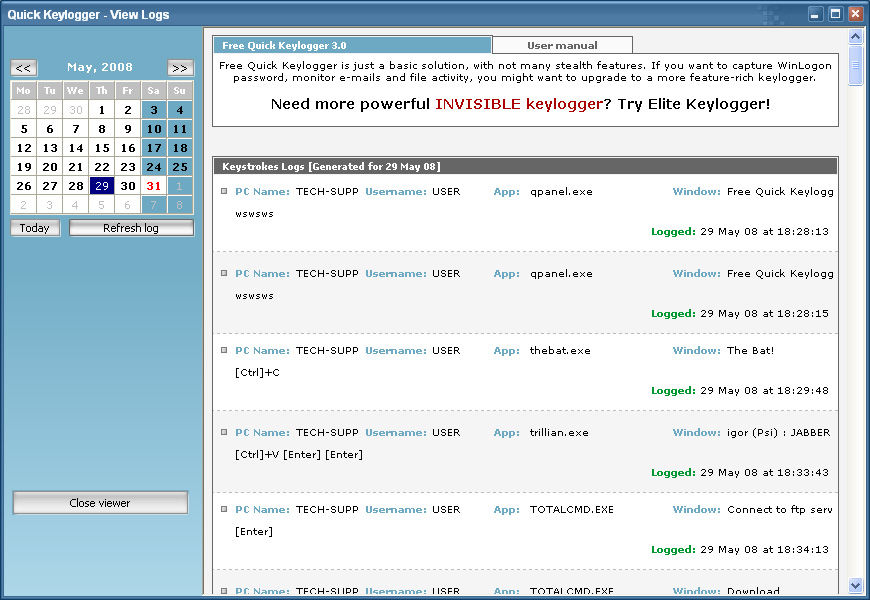Image resolution: width=870 pixels, height=600 pixels.
Task: Select May 10 in the calendar
Action: [154, 129]
